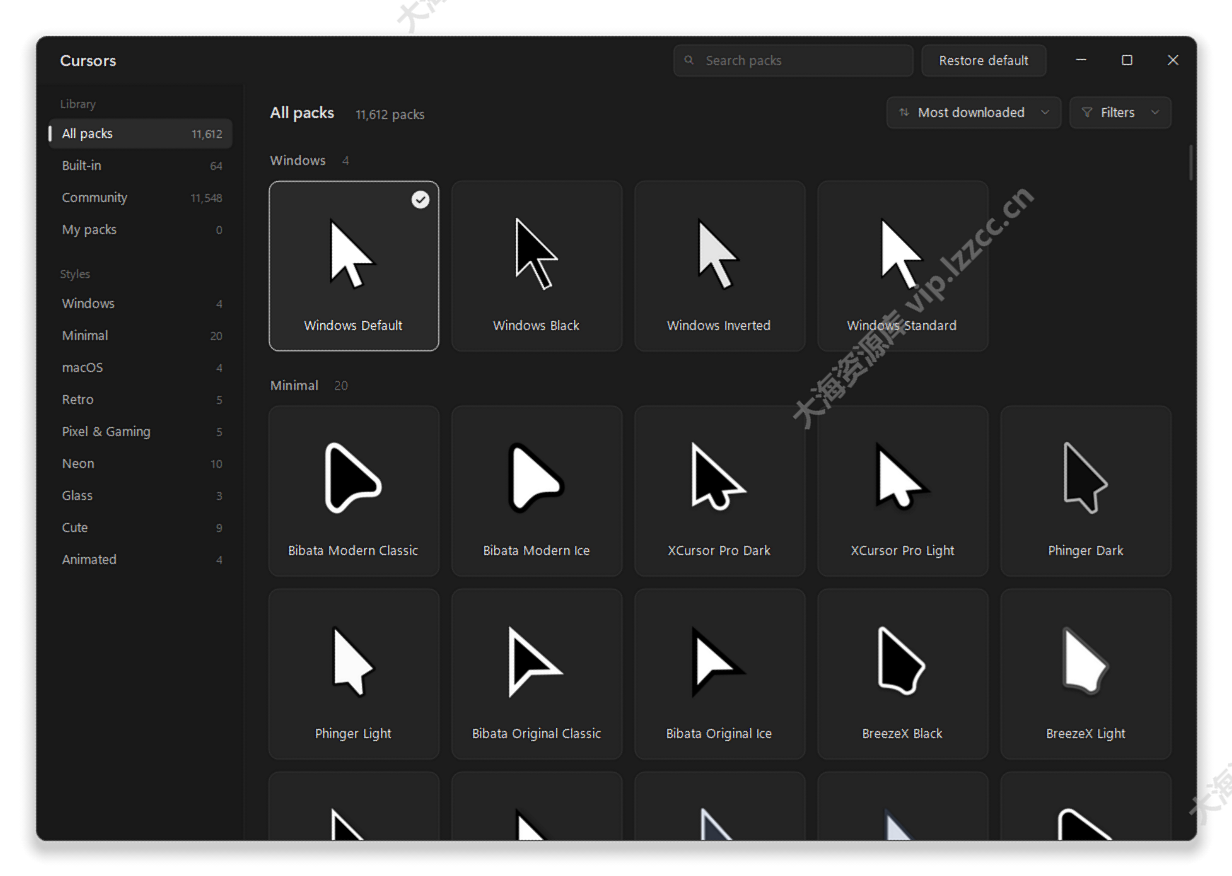The width and height of the screenshot is (1232, 876).
Task: Open the Bibata Original Classic pack
Action: (537, 674)
